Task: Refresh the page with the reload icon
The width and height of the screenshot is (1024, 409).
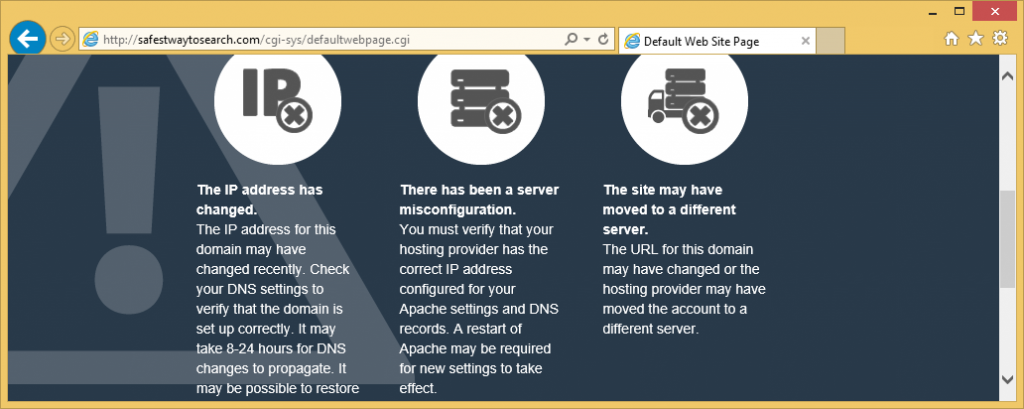Action: (x=603, y=40)
